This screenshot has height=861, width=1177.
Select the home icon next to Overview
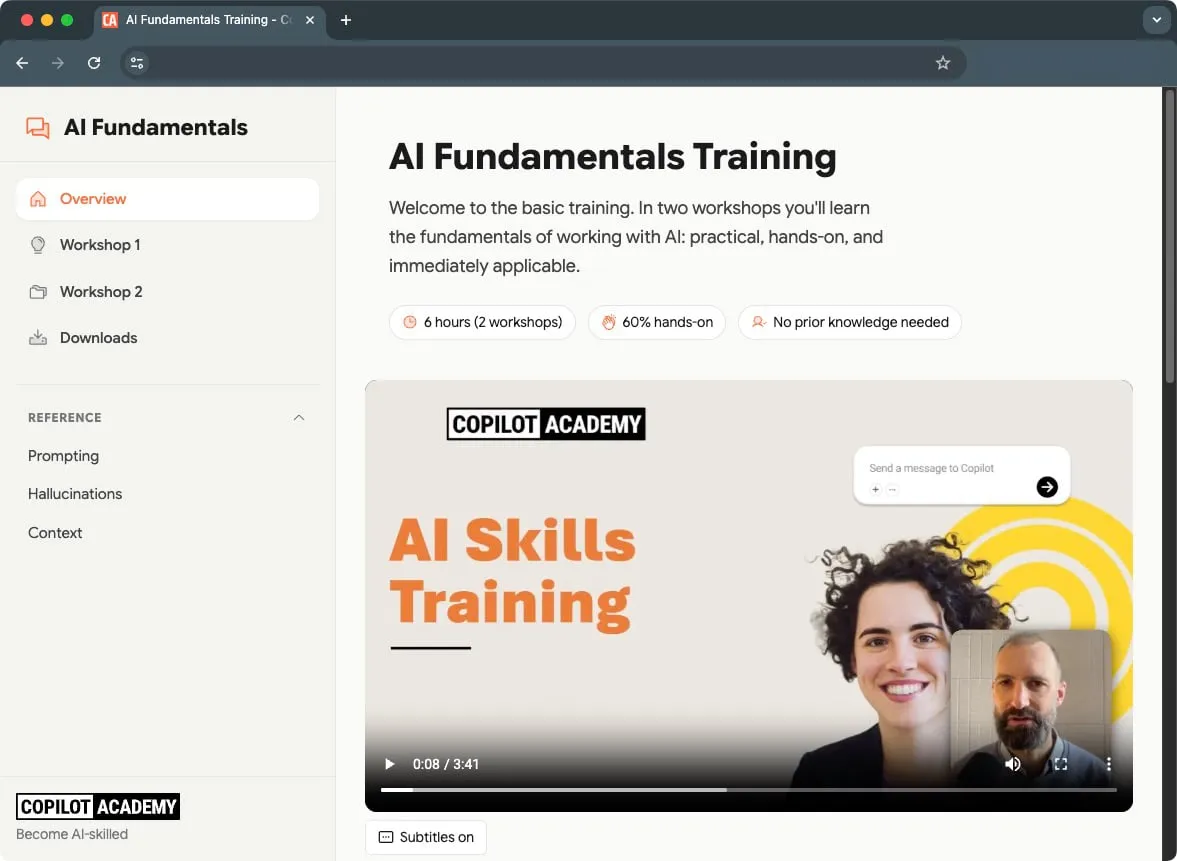pos(38,199)
